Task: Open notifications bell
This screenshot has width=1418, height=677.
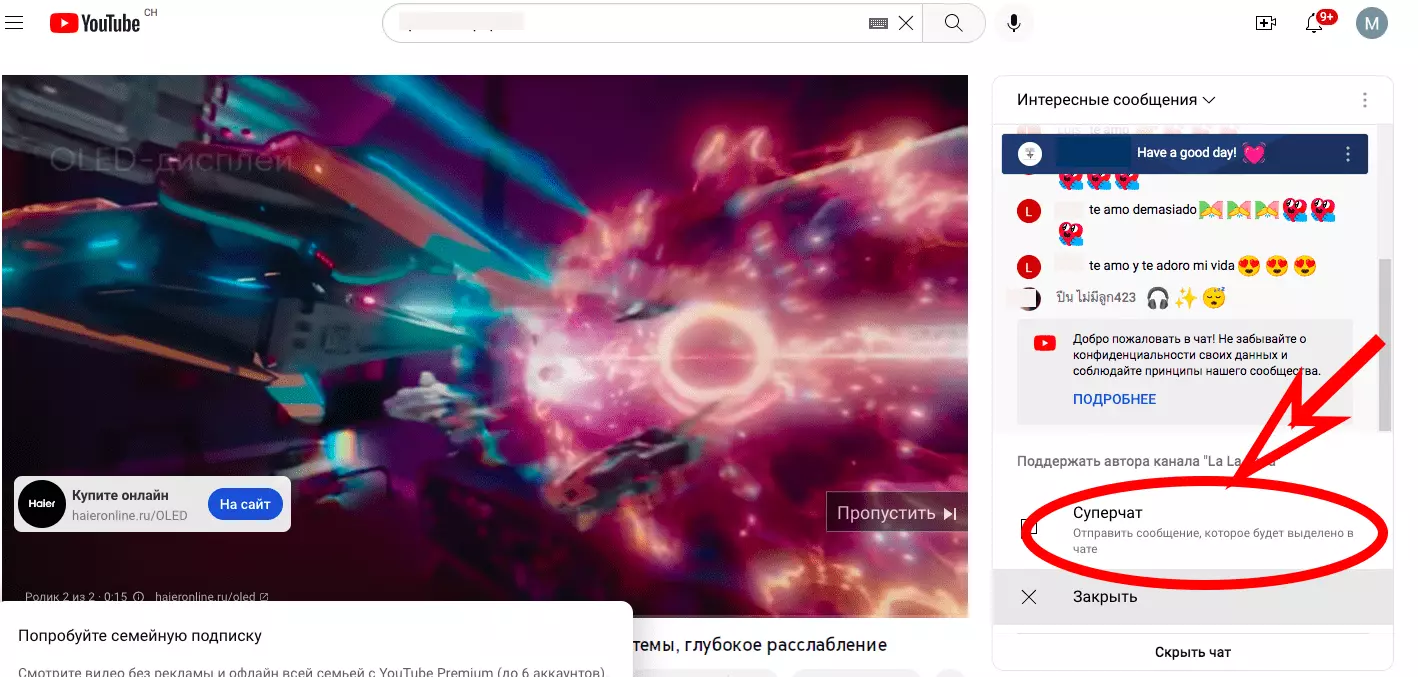Action: coord(1315,23)
